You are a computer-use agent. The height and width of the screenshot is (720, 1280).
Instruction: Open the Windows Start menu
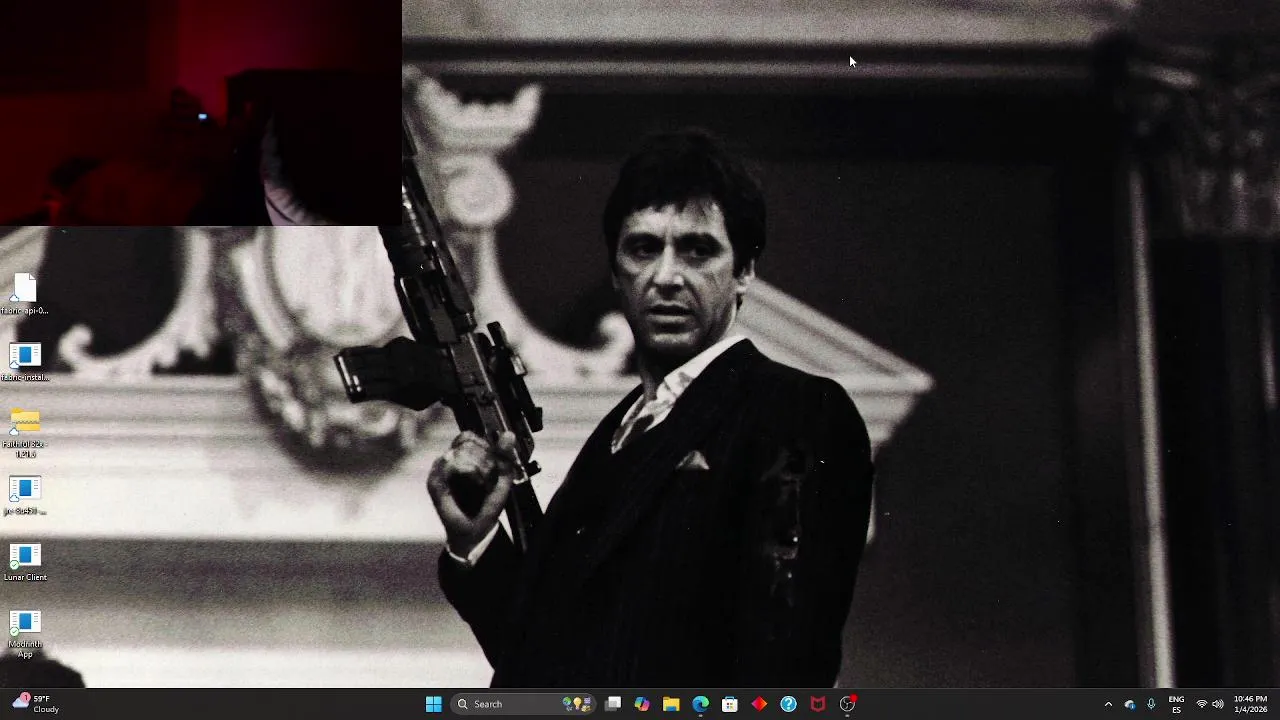coord(433,704)
